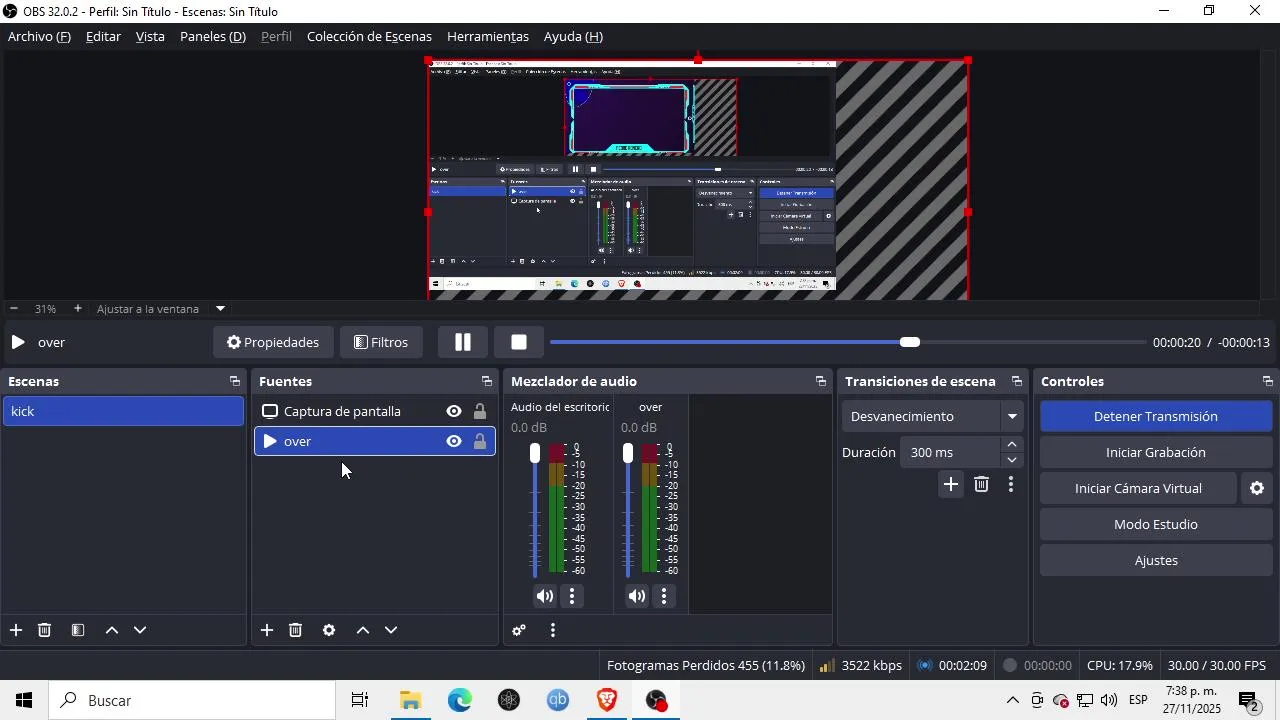Mute the over audio channel
Image resolution: width=1280 pixels, height=720 pixels.
click(637, 596)
